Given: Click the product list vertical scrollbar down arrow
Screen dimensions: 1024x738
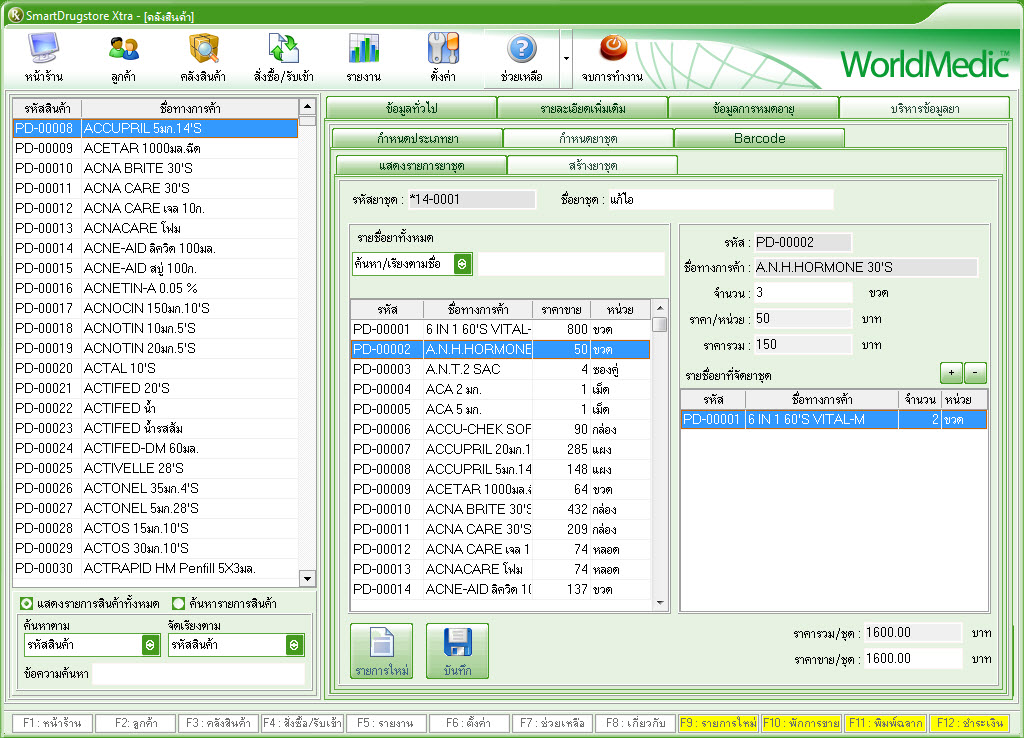Looking at the screenshot, I should [x=307, y=579].
